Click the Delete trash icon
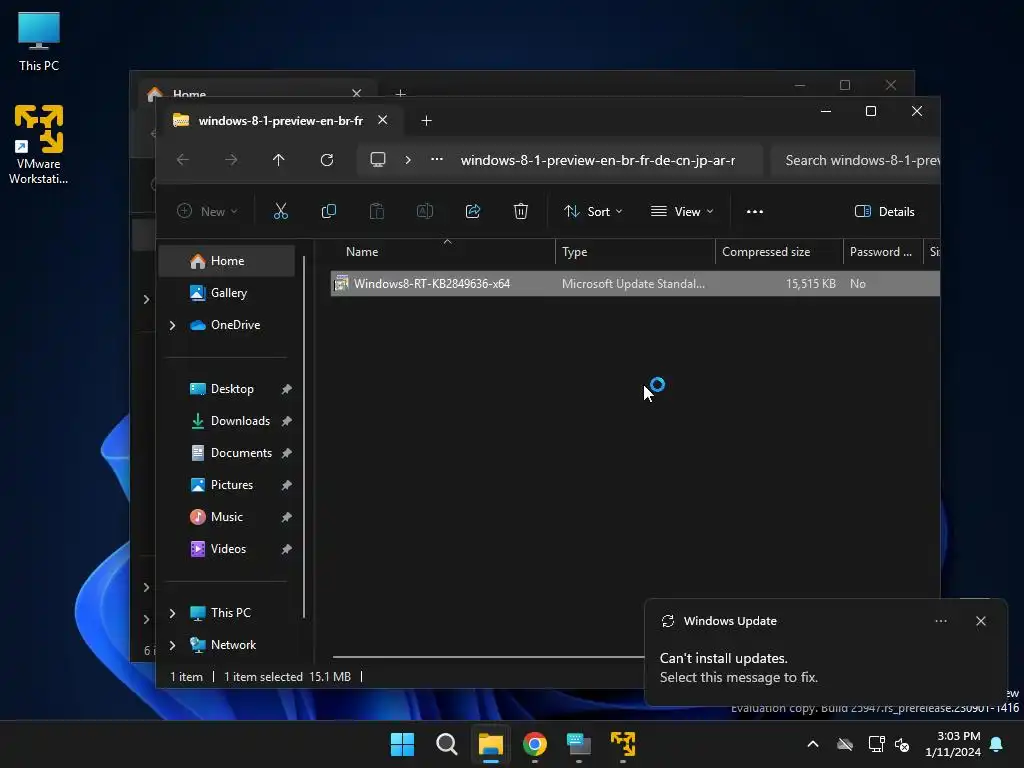 (x=520, y=211)
